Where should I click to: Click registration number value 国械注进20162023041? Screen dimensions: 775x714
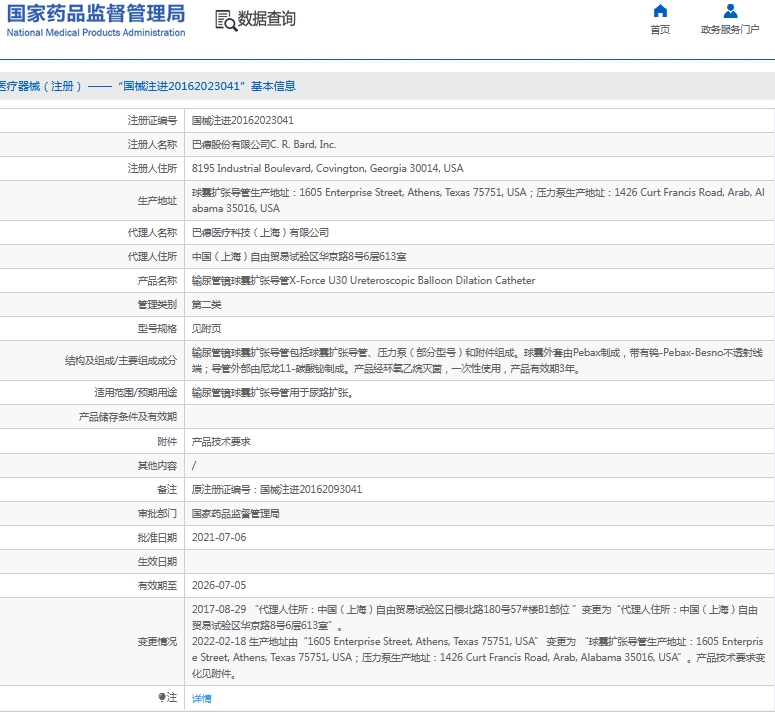tap(243, 121)
